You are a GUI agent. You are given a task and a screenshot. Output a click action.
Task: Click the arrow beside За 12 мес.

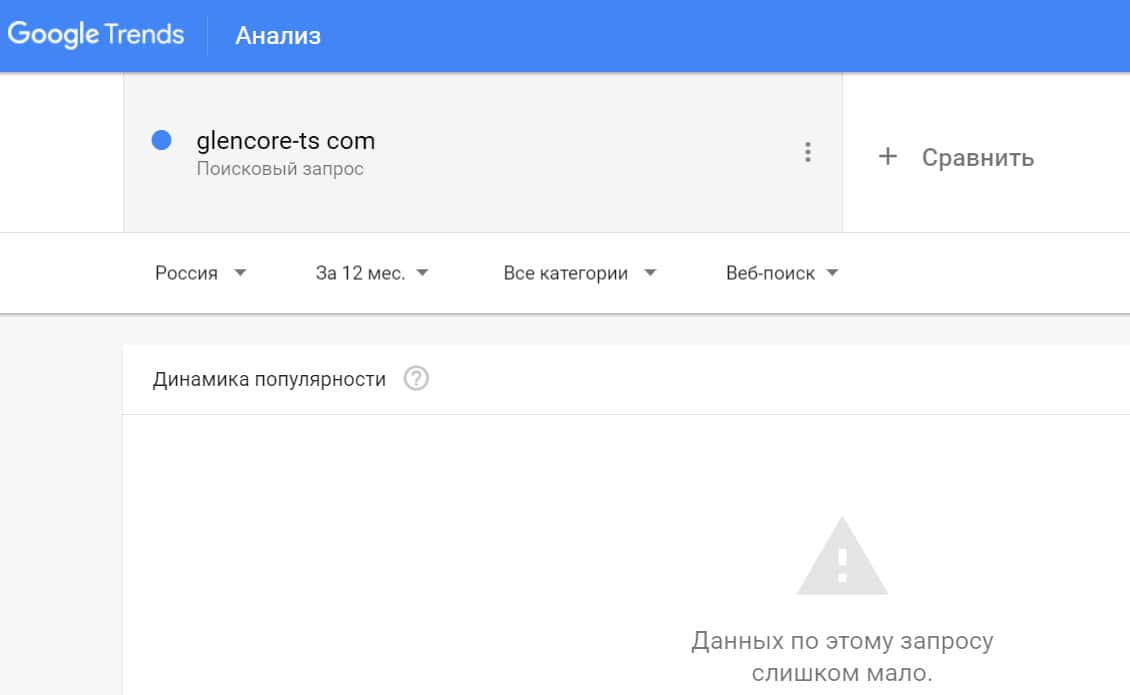(x=422, y=273)
